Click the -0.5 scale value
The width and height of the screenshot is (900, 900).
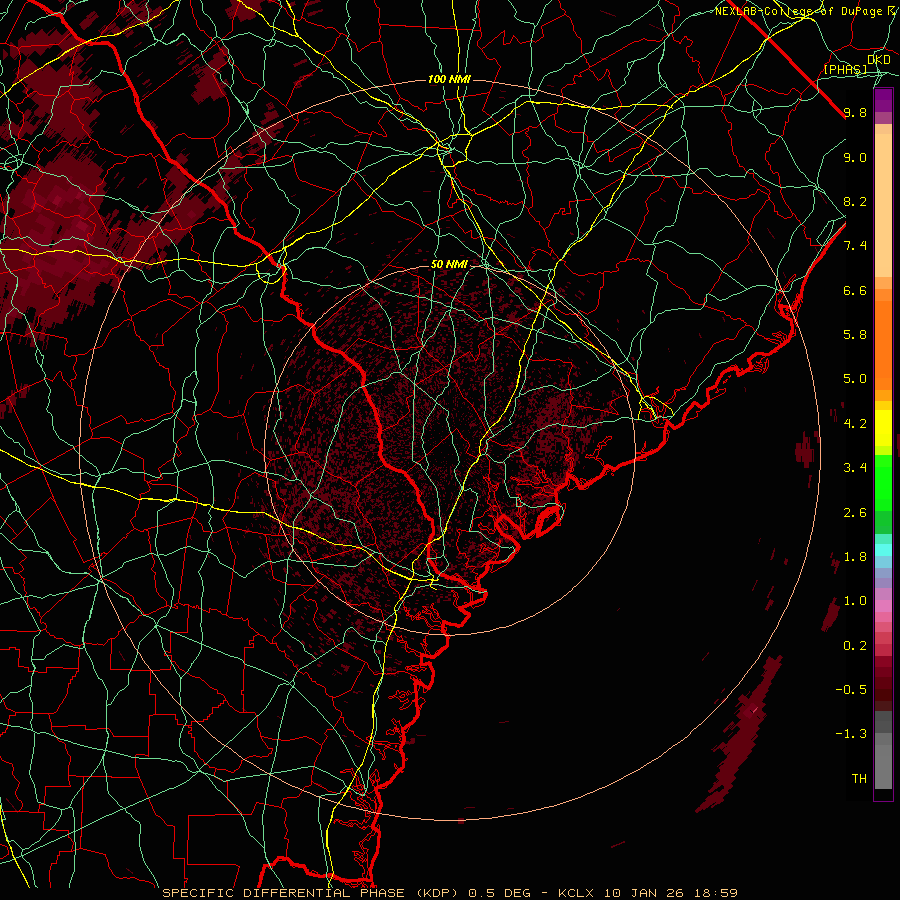[x=851, y=690]
